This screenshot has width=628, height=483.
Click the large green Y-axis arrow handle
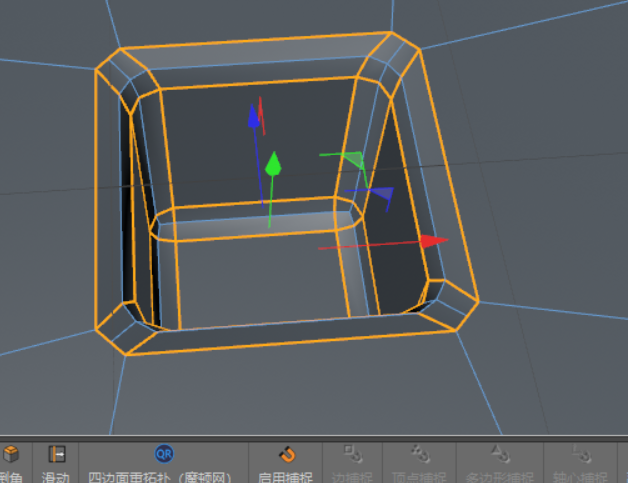click(x=274, y=163)
